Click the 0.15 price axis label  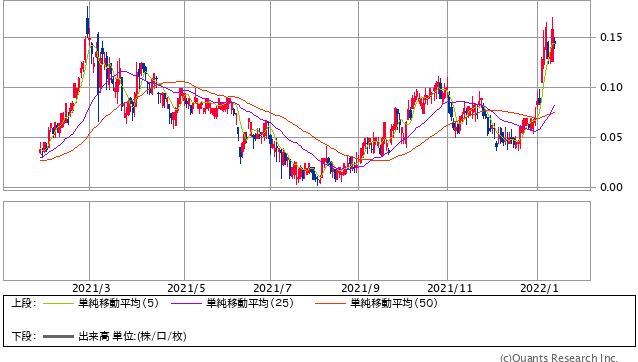611,37
